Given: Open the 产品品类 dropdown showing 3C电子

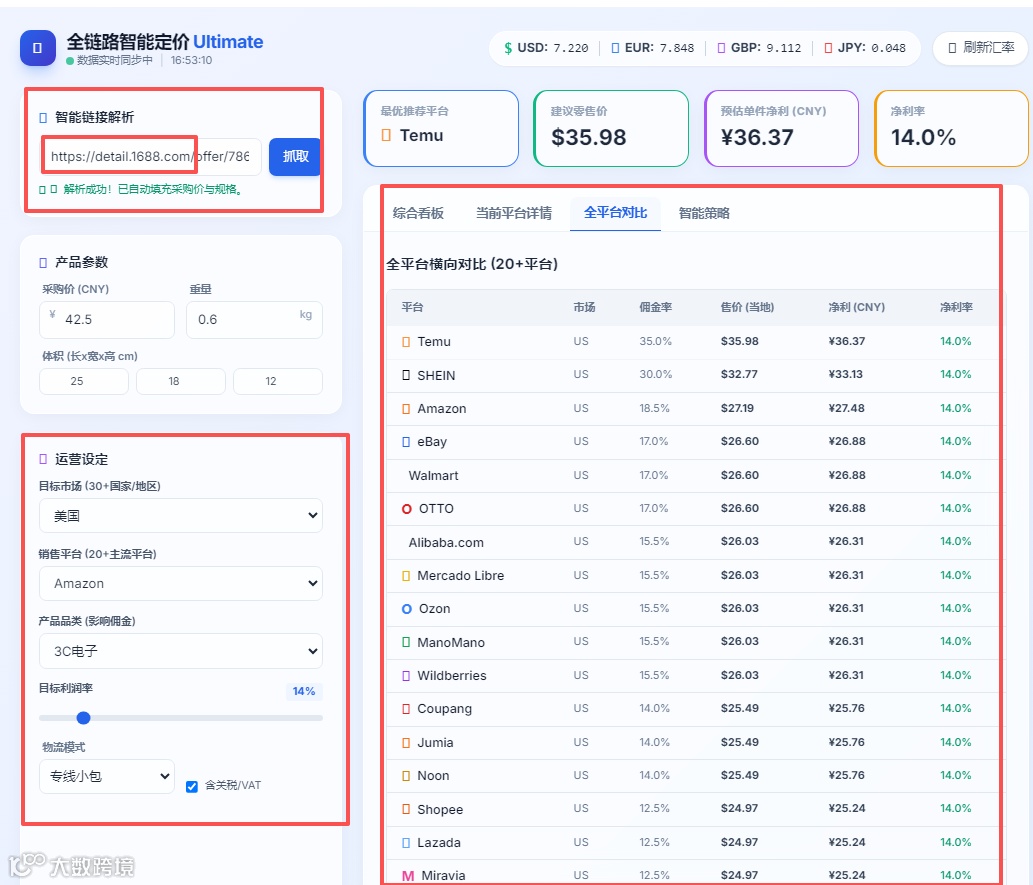Looking at the screenshot, I should (181, 651).
